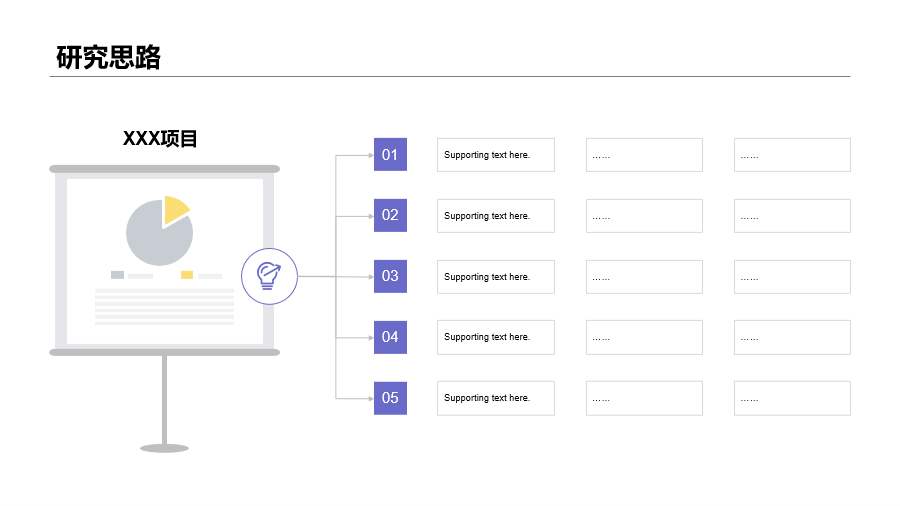Click the rightmost ellipsis box in row 05
The width and height of the screenshot is (900, 506).
(x=792, y=398)
